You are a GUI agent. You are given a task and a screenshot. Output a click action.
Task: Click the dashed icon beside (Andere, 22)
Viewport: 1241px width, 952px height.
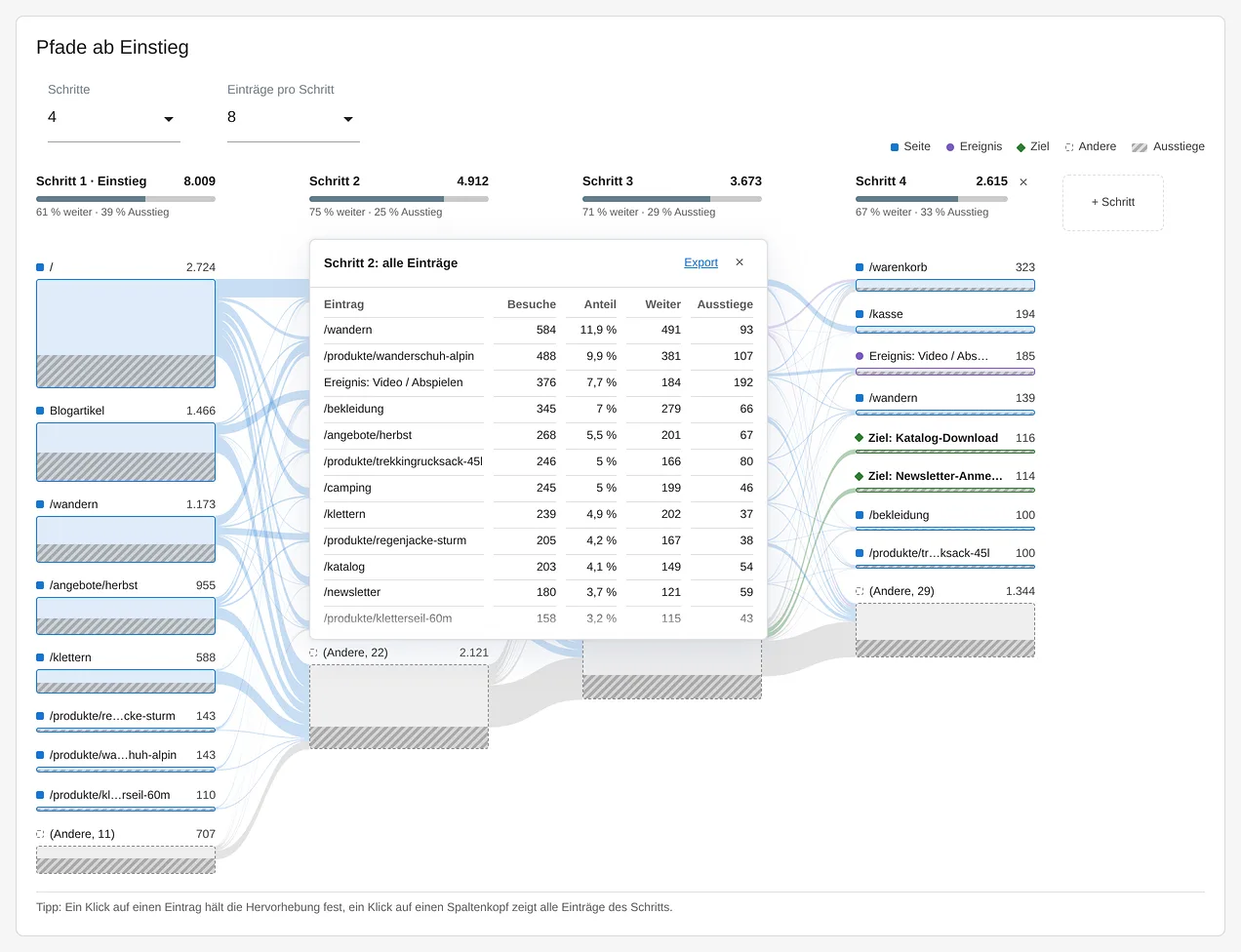[x=313, y=653]
